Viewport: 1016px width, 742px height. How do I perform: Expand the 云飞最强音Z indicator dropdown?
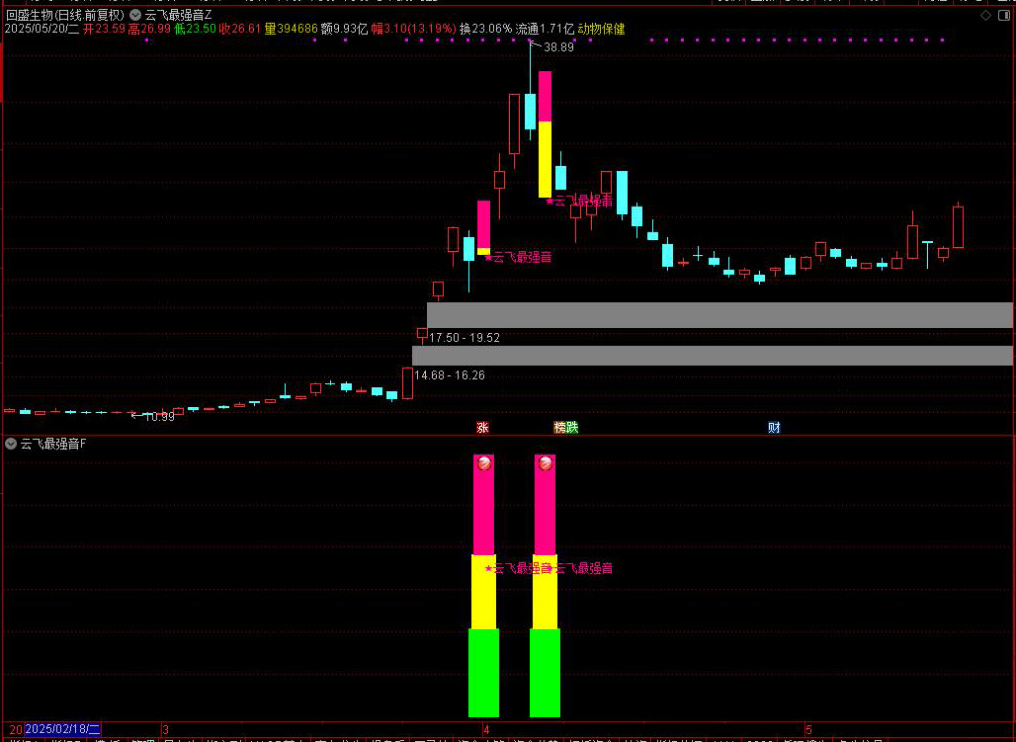pos(135,15)
